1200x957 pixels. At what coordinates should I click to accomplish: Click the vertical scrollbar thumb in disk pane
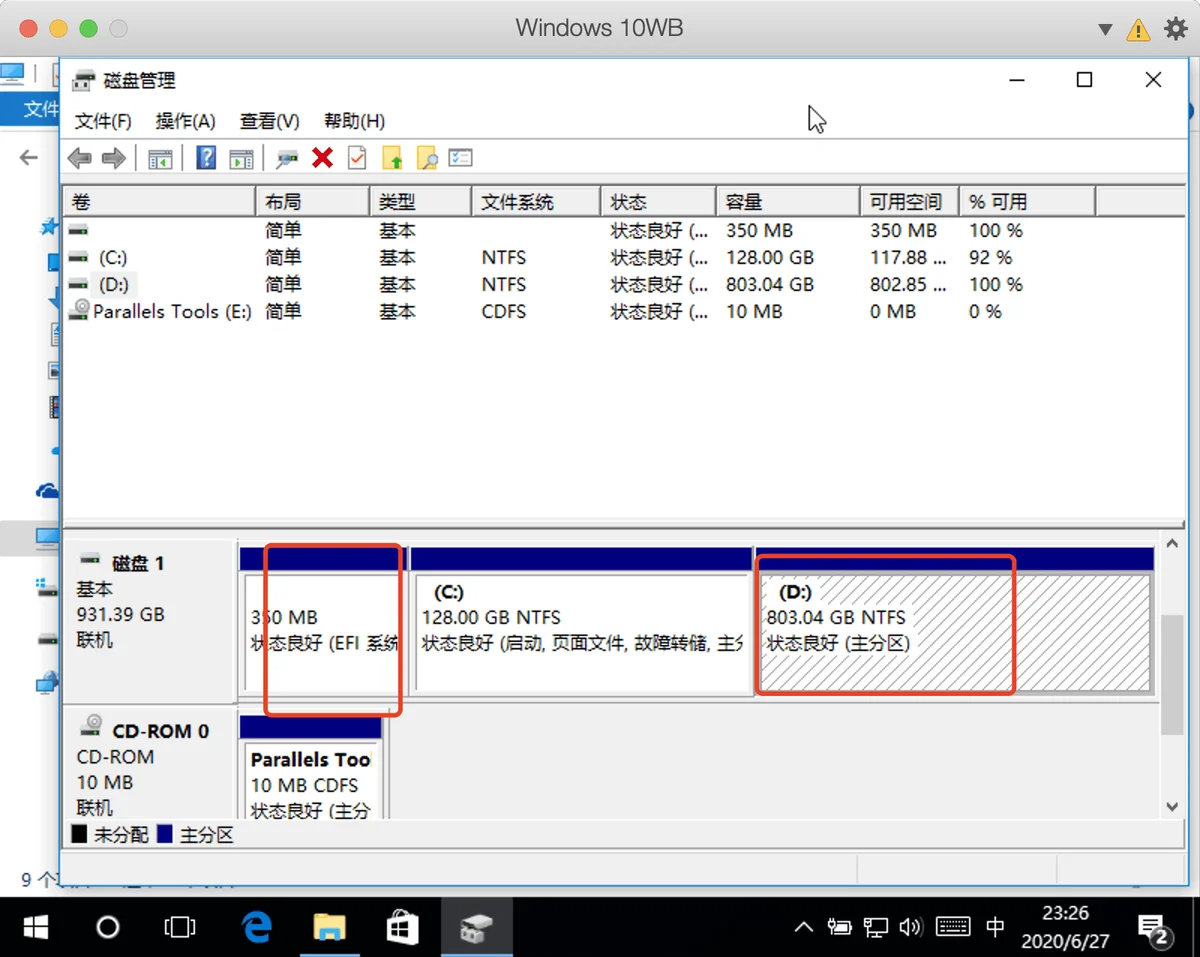1173,675
